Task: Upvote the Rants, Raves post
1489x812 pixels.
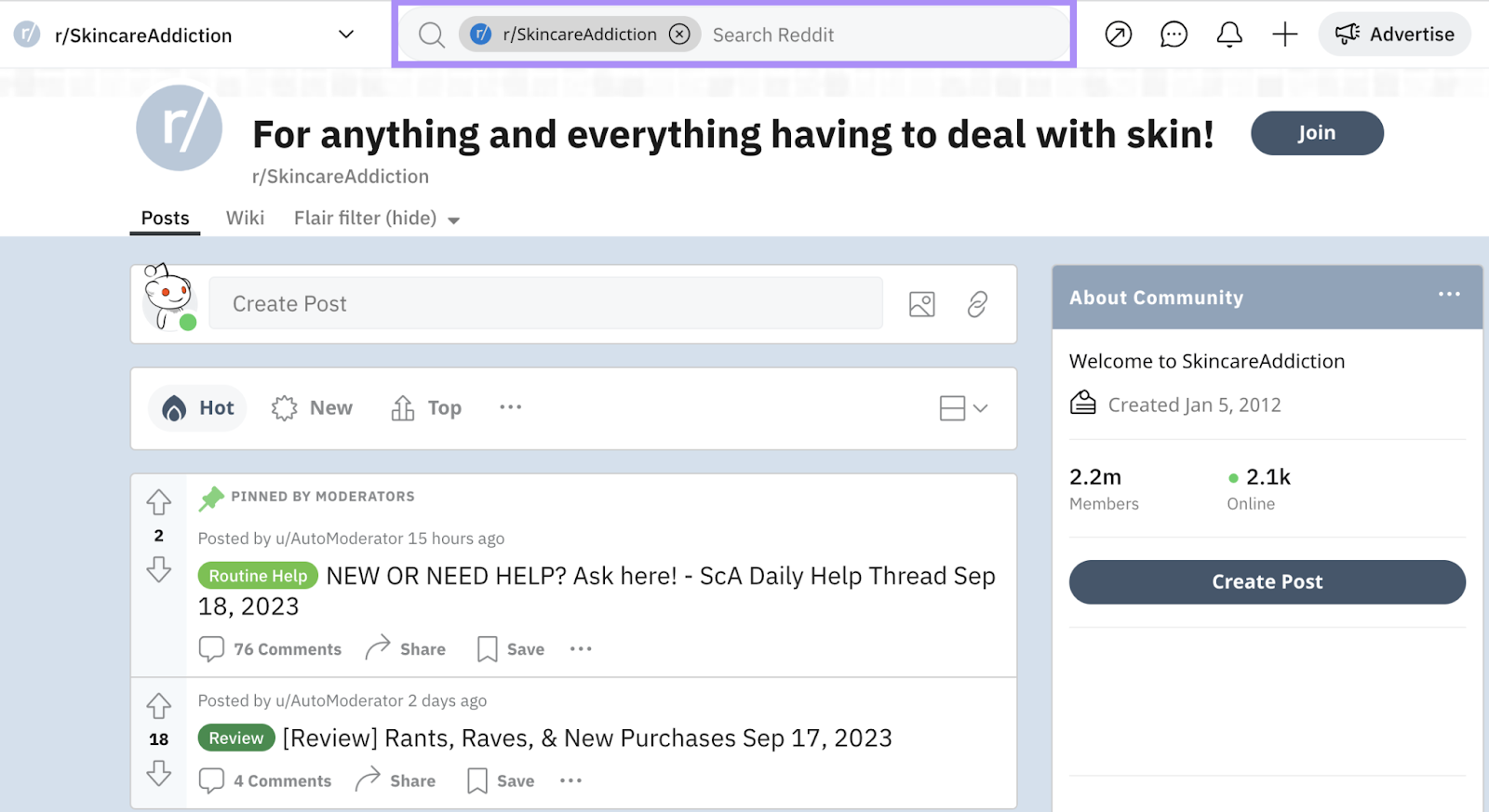Action: coord(158,706)
